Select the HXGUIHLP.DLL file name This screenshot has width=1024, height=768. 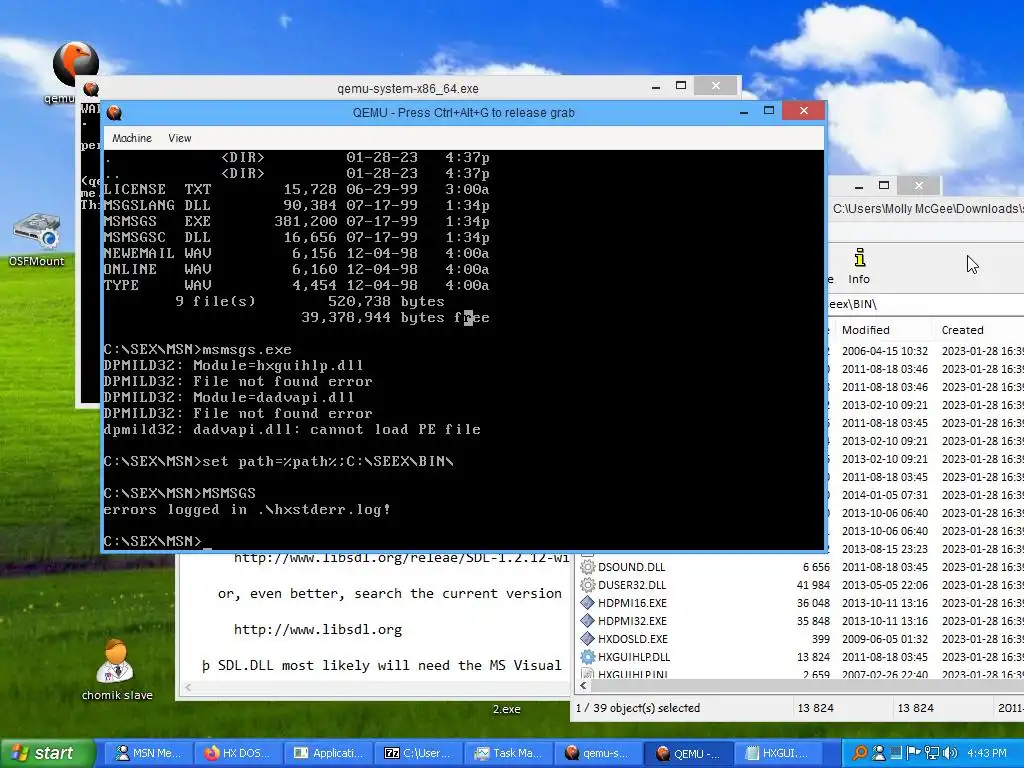[634, 657]
